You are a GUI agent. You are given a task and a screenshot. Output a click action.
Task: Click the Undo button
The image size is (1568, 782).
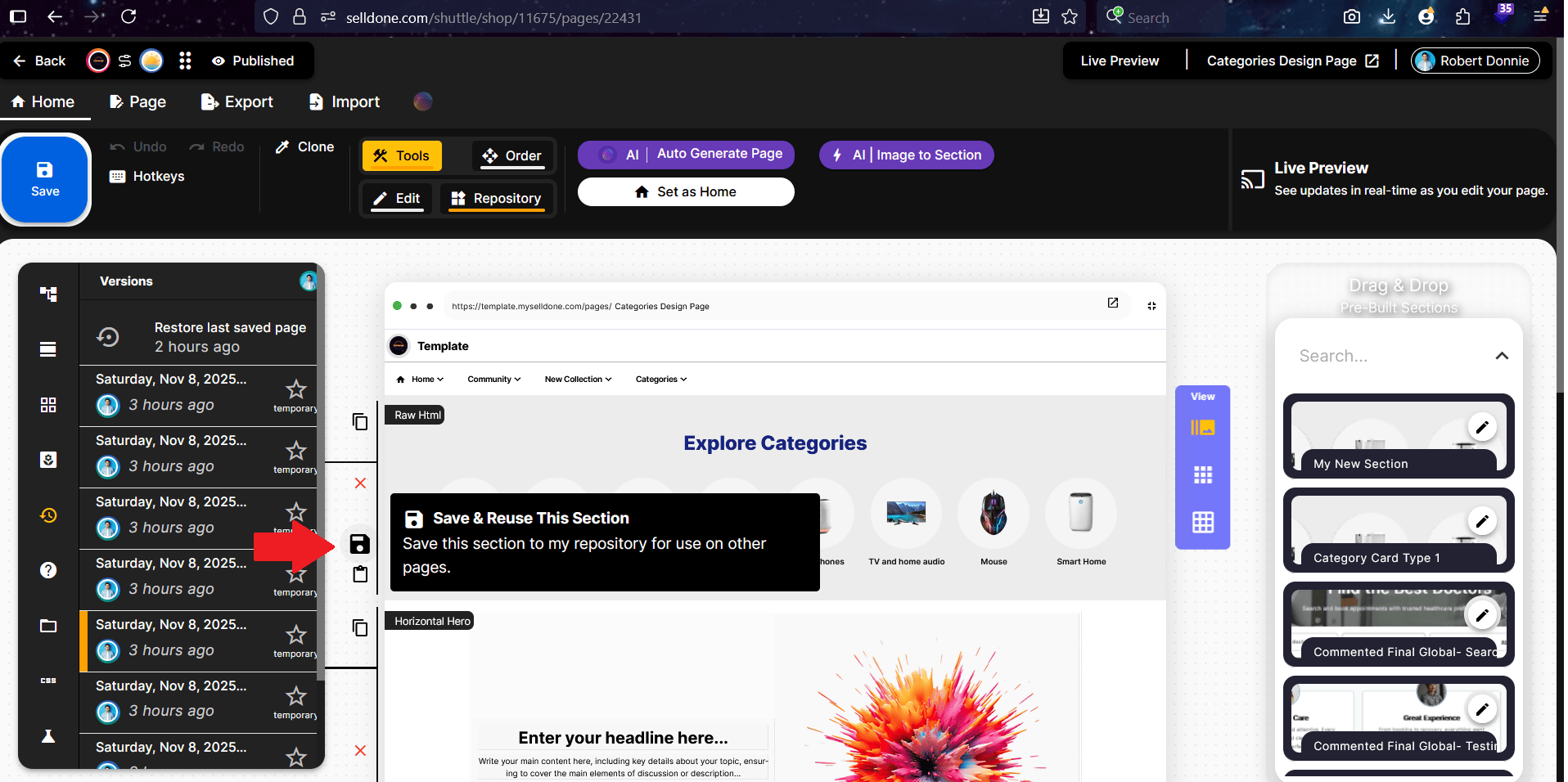(138, 146)
